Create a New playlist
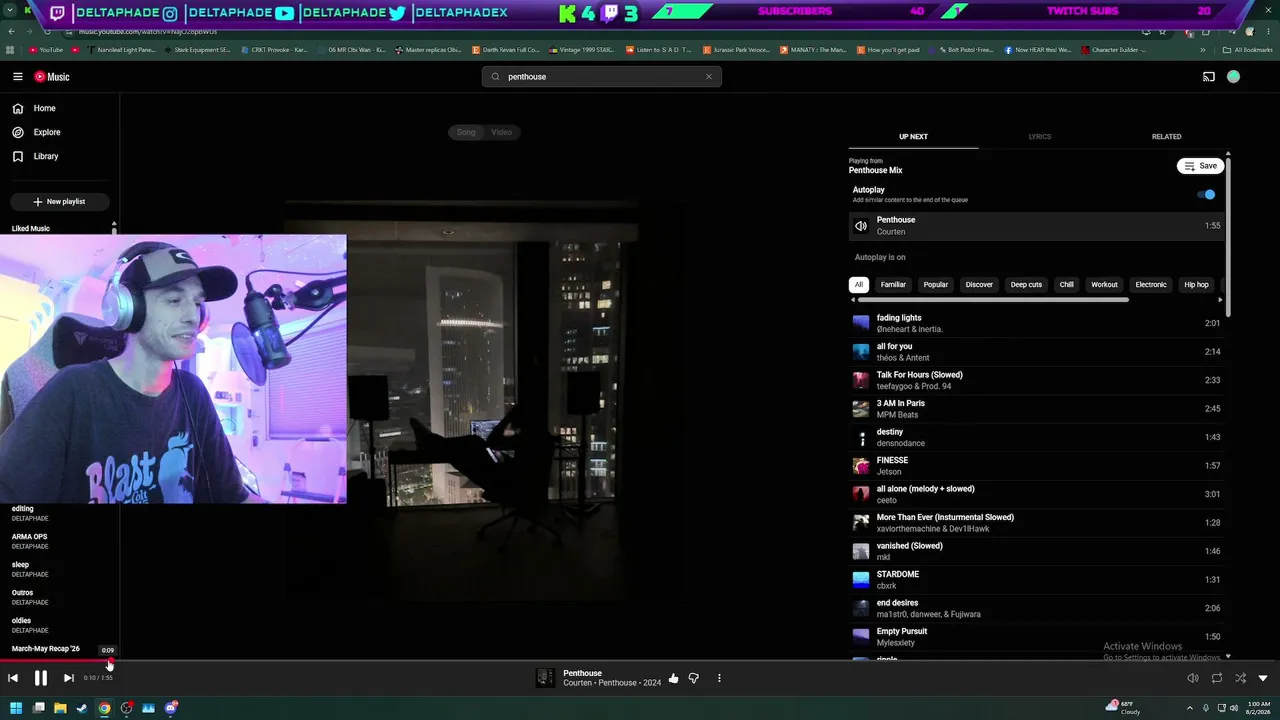The width and height of the screenshot is (1280, 720). tap(59, 202)
